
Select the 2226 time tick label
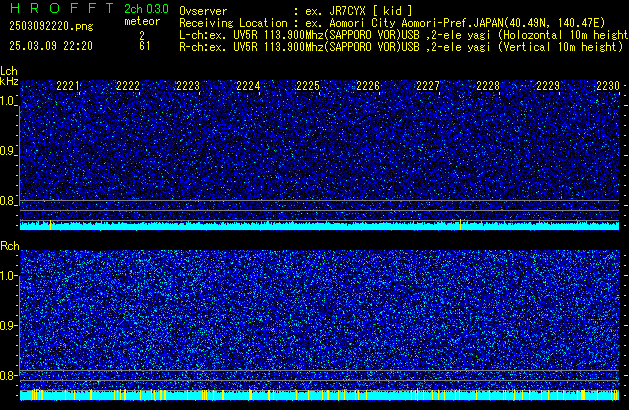368,86
